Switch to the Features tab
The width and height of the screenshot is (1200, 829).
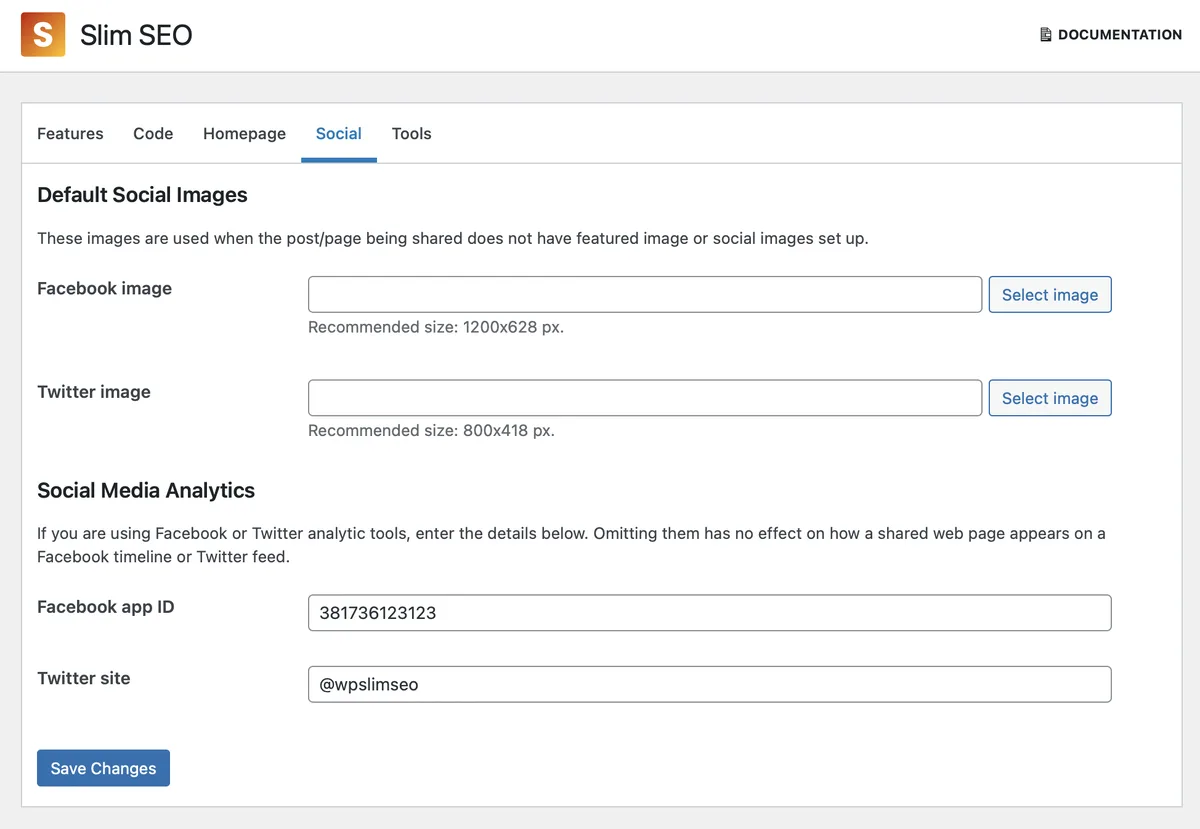coord(70,133)
